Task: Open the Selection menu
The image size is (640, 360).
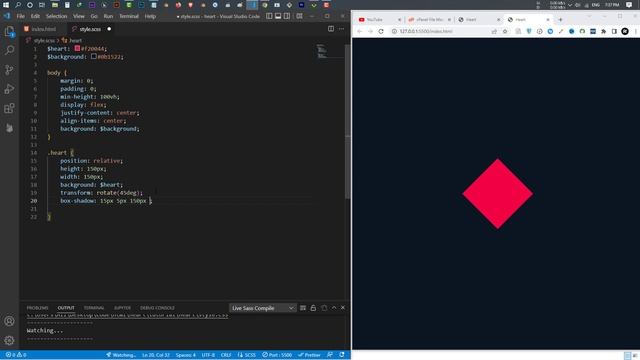Action: 56,16
